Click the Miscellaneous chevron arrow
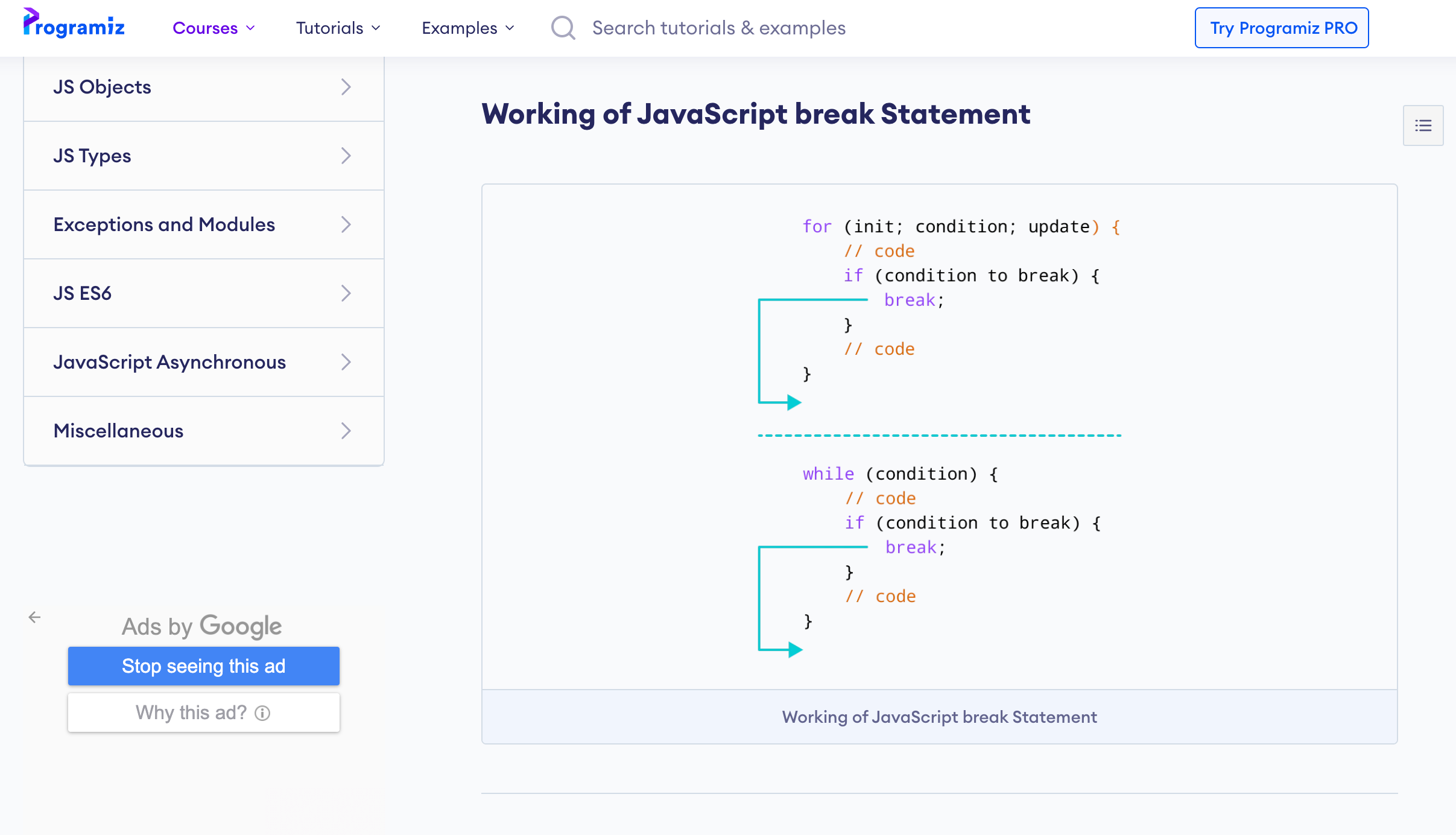 tap(346, 431)
